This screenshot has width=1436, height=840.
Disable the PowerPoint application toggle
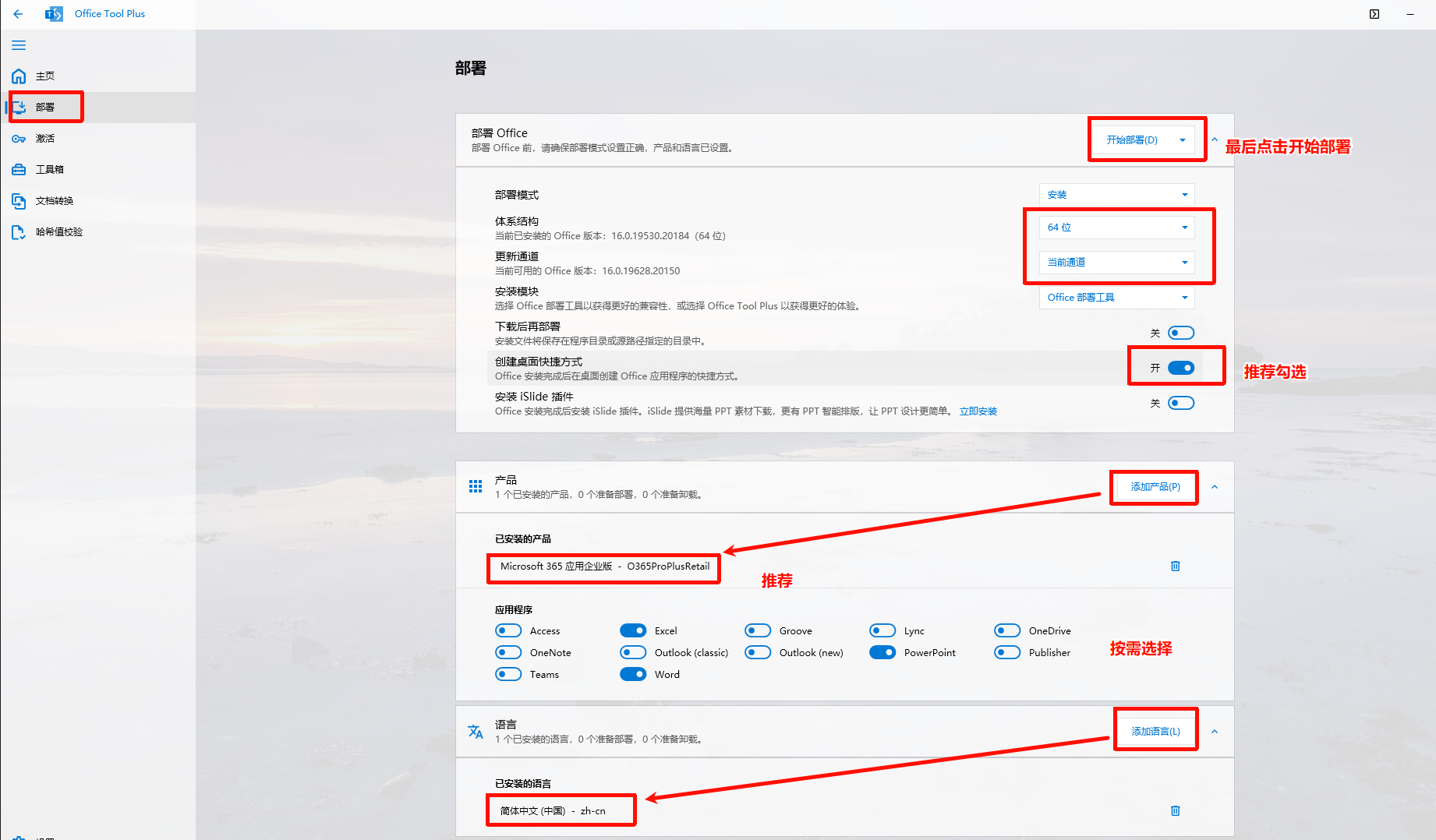[882, 652]
